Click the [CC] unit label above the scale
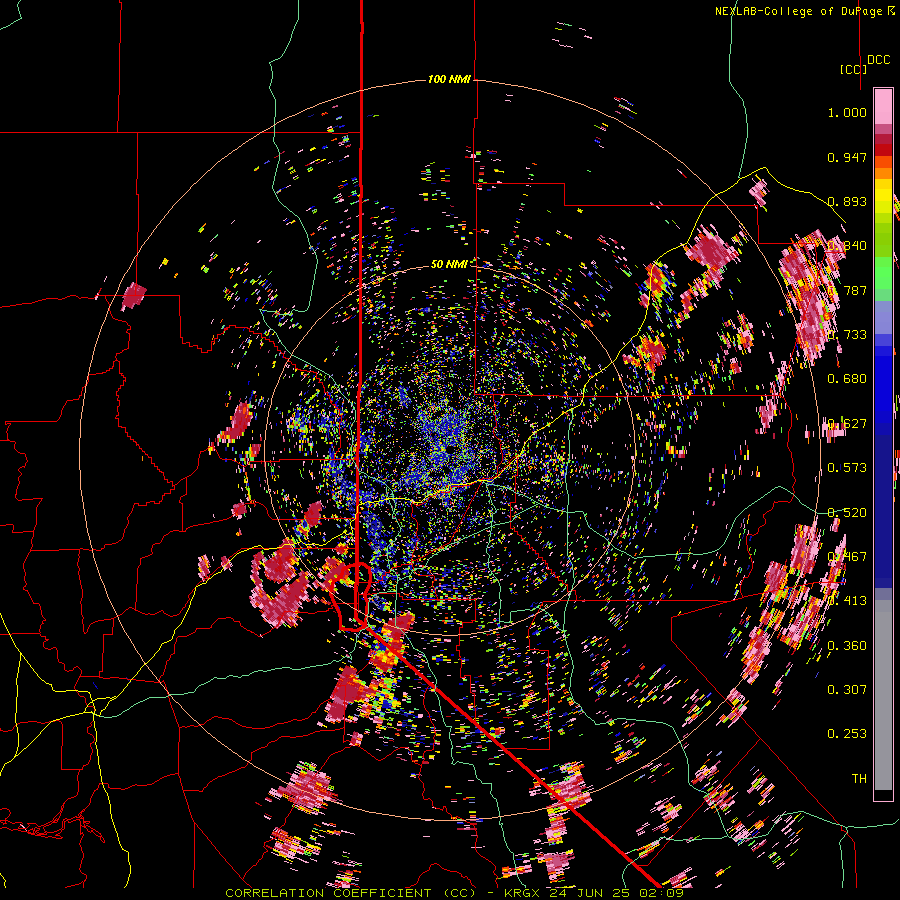900x900 pixels. click(853, 69)
